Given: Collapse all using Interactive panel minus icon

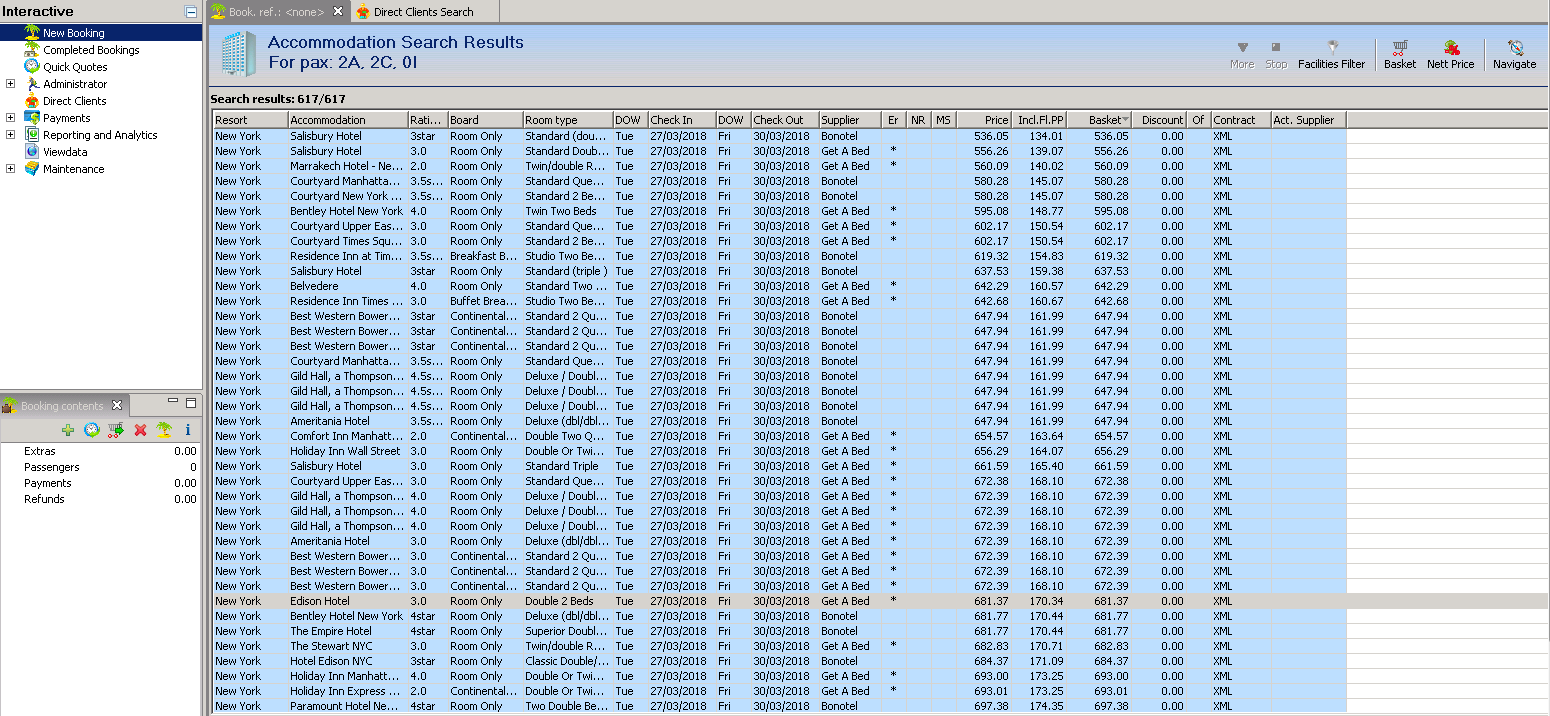Looking at the screenshot, I should click(x=191, y=12).
